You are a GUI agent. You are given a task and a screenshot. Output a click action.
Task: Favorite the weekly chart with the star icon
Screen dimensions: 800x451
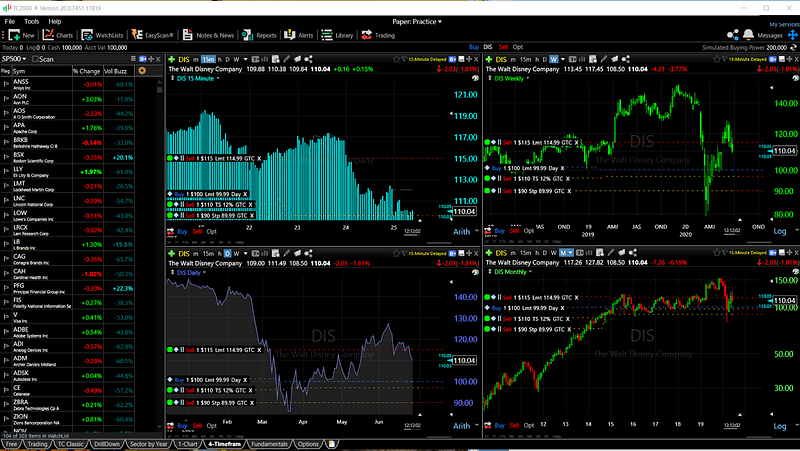coord(716,59)
